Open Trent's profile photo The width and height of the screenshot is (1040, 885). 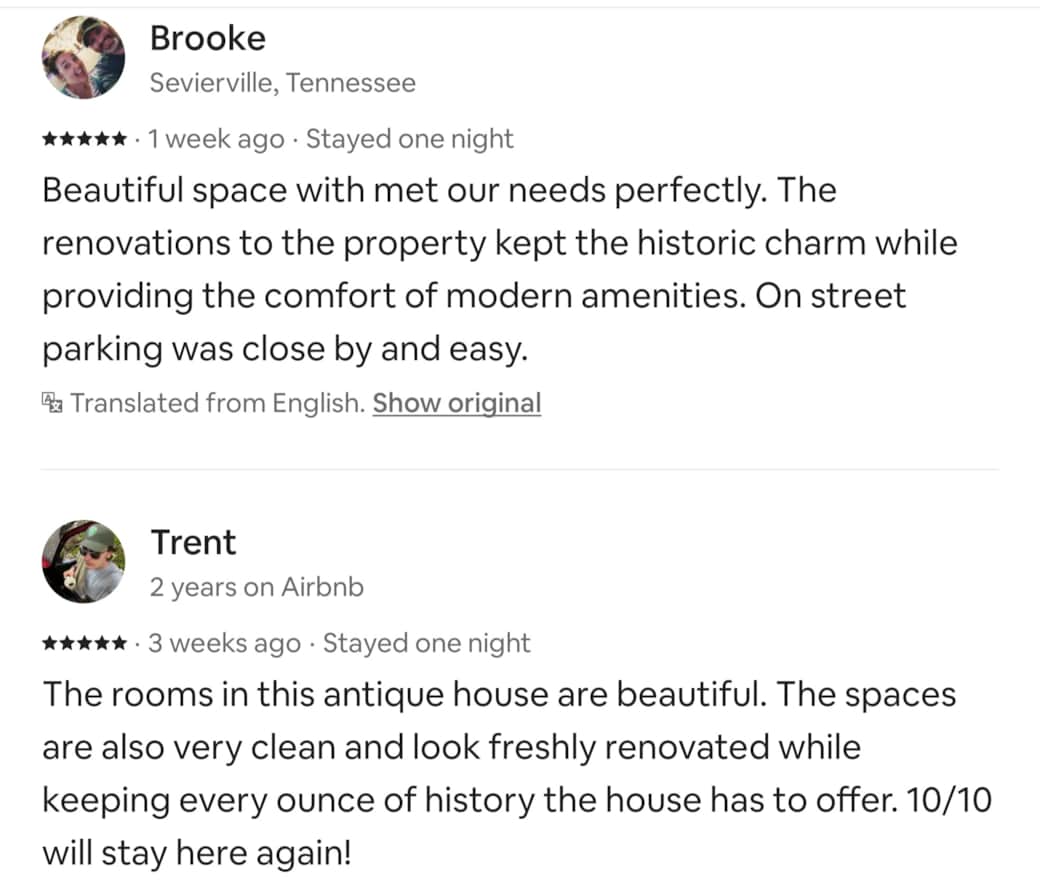pos(84,561)
